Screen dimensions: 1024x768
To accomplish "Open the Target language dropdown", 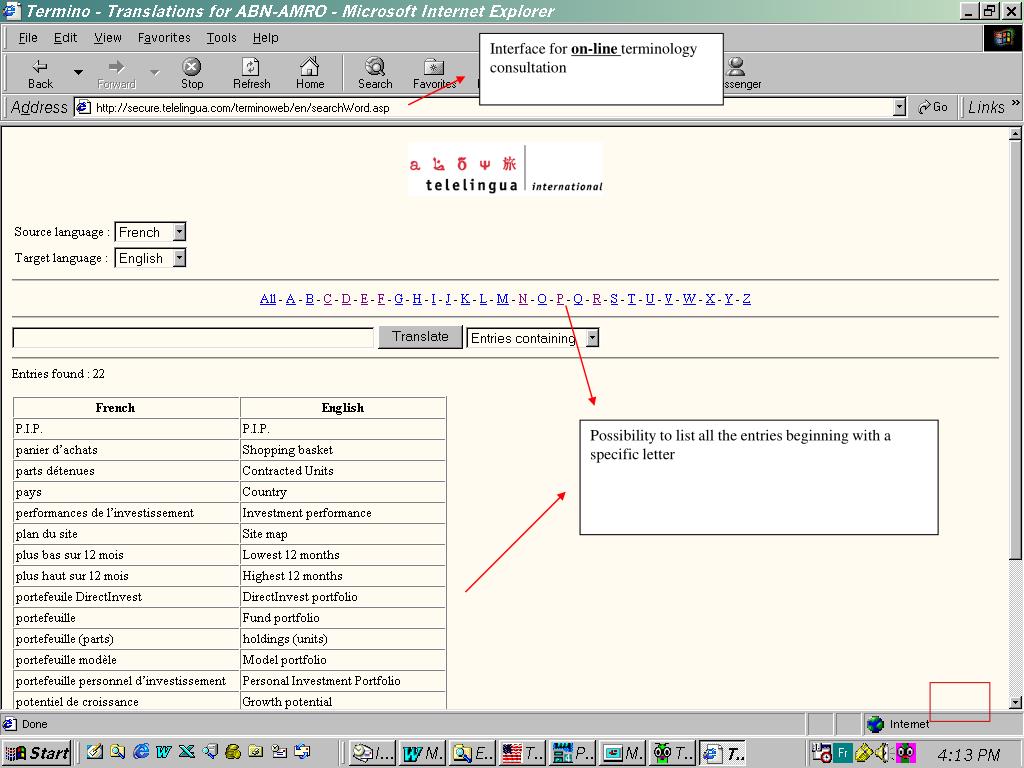I will point(150,258).
